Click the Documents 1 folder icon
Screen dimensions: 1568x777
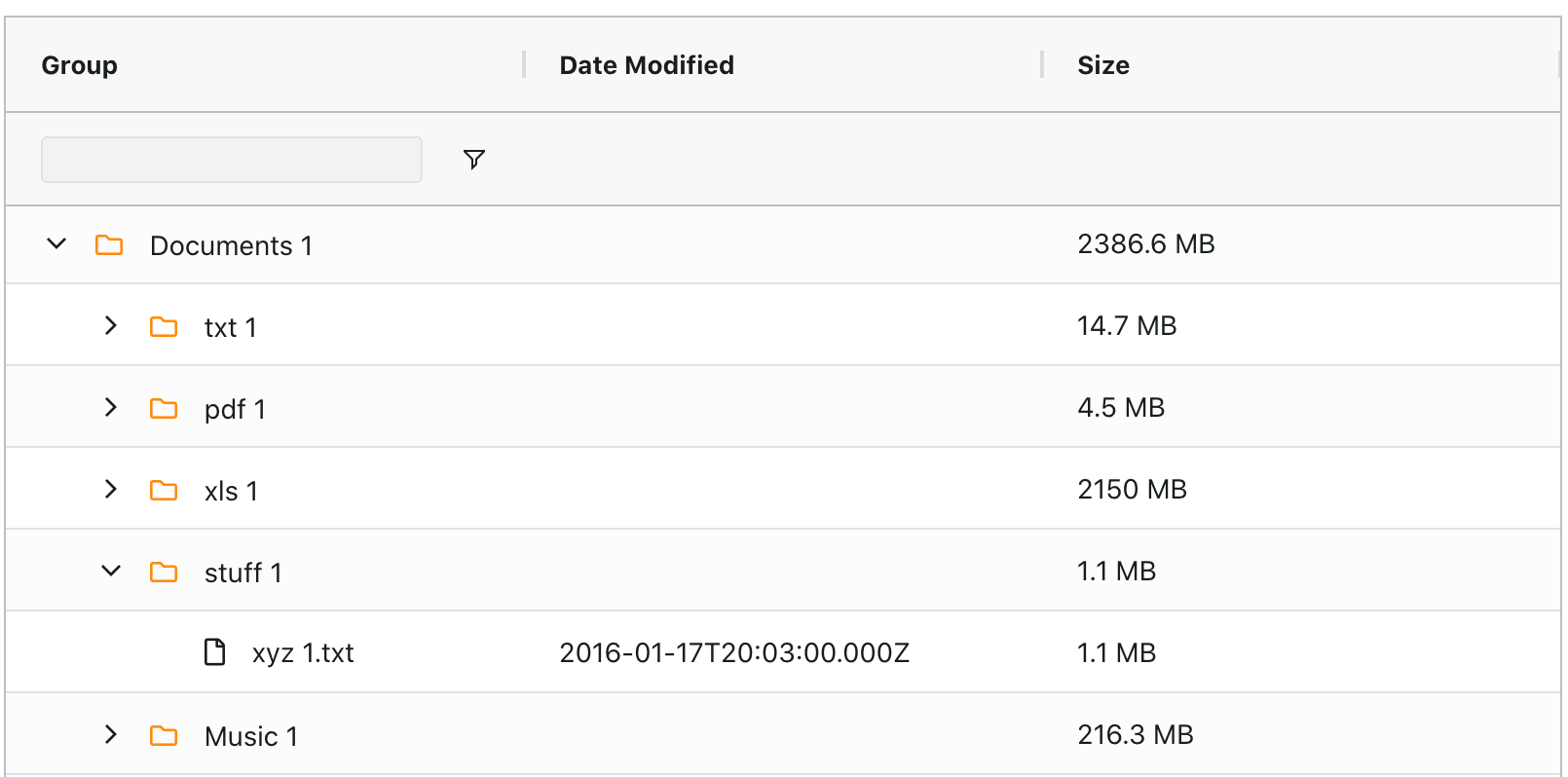(109, 244)
